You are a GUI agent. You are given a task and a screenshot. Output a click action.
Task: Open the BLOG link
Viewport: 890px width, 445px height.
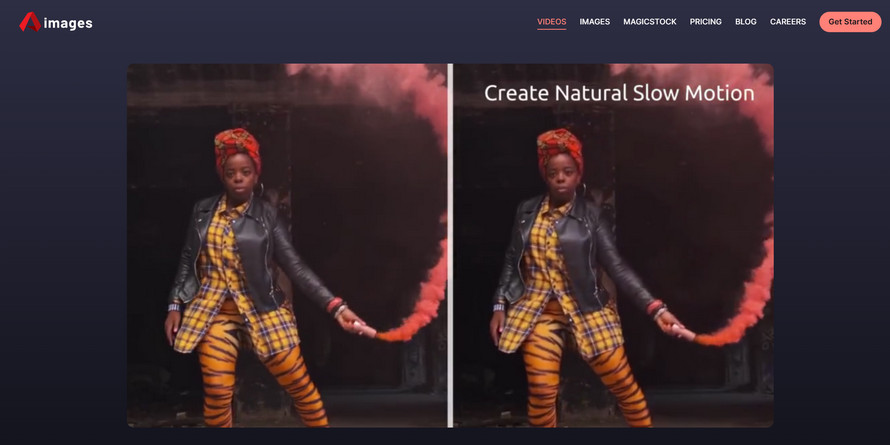pos(746,22)
